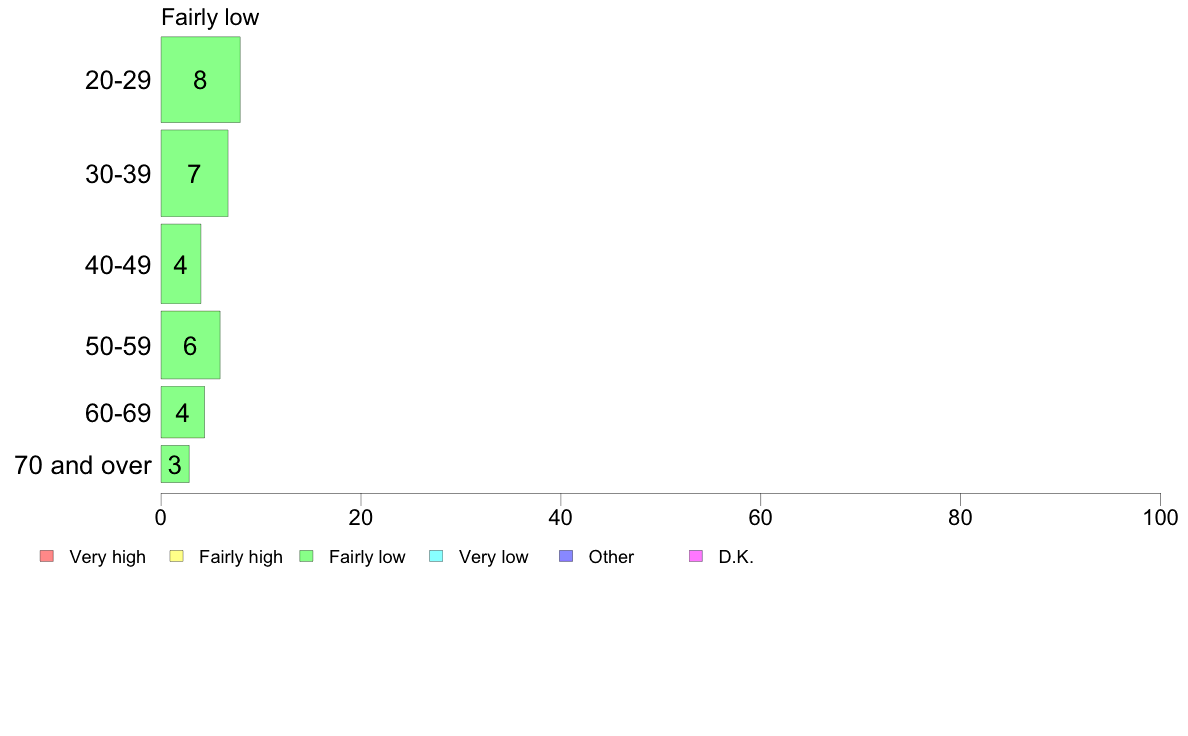Select the 60-69 bar showing 4
Image resolution: width=1188 pixels, height=736 pixels.
pyautogui.click(x=183, y=412)
